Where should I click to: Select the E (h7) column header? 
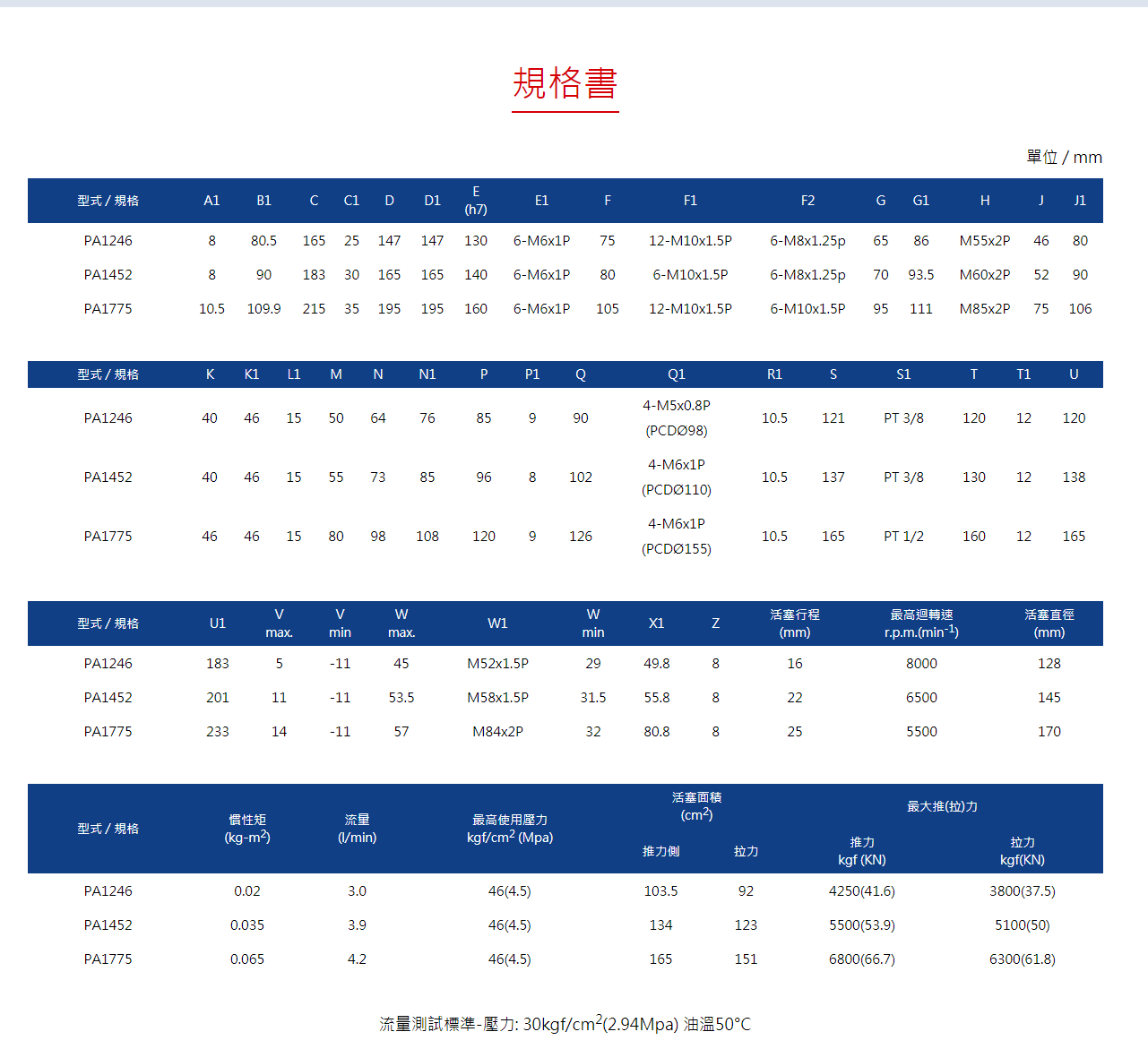coord(476,201)
